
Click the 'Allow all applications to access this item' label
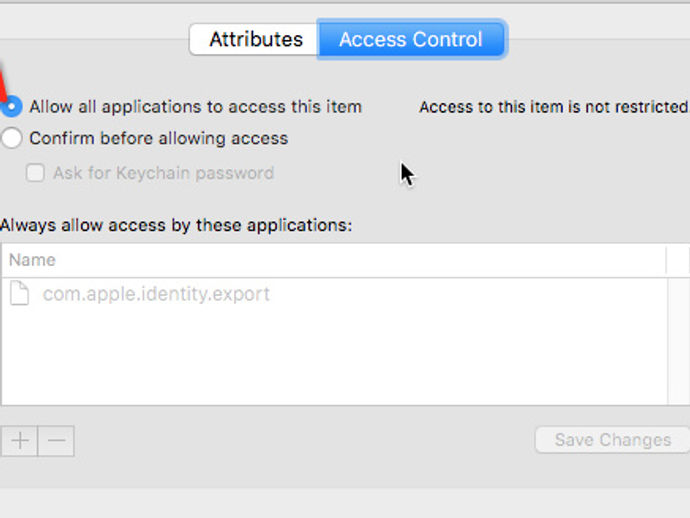pyautogui.click(x=195, y=107)
